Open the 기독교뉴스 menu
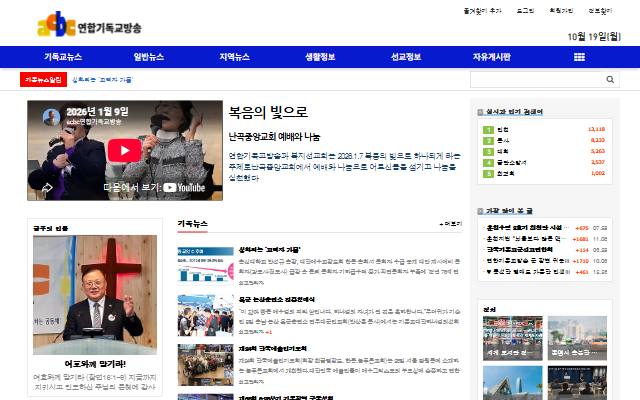Screen dimensions: 640x400 point(63,57)
